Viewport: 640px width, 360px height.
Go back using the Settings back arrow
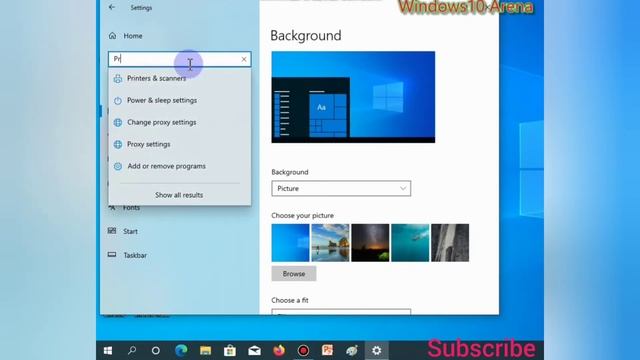tap(112, 7)
